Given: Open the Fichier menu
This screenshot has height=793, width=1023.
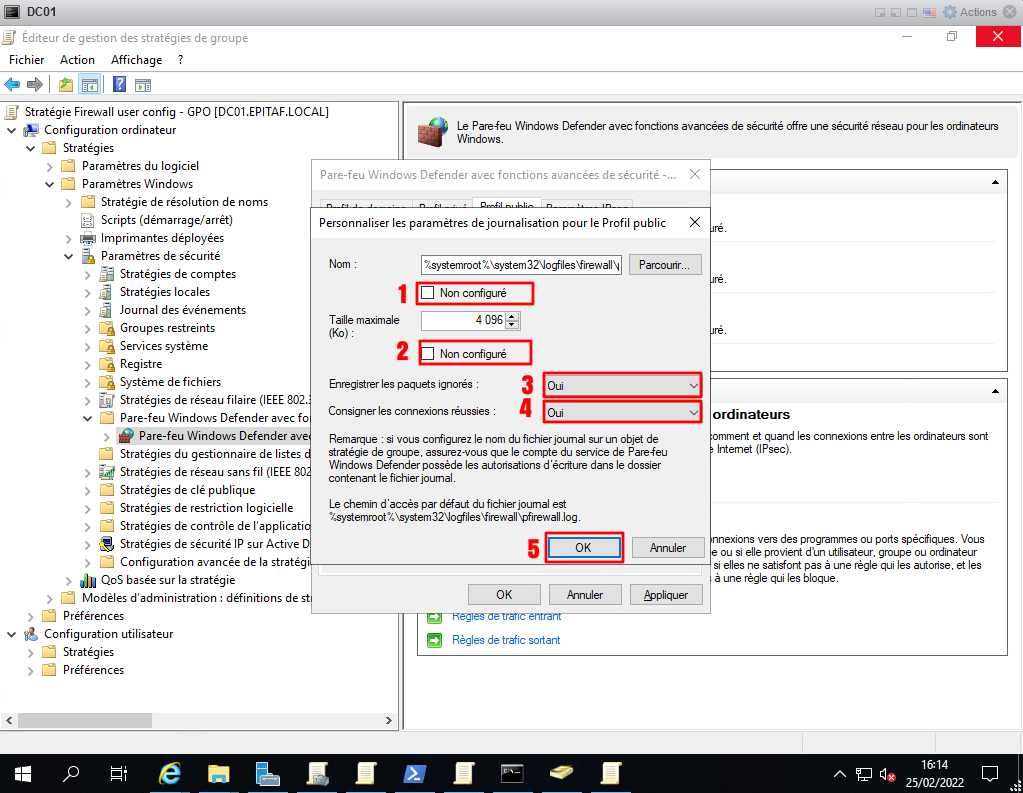Looking at the screenshot, I should point(27,60).
